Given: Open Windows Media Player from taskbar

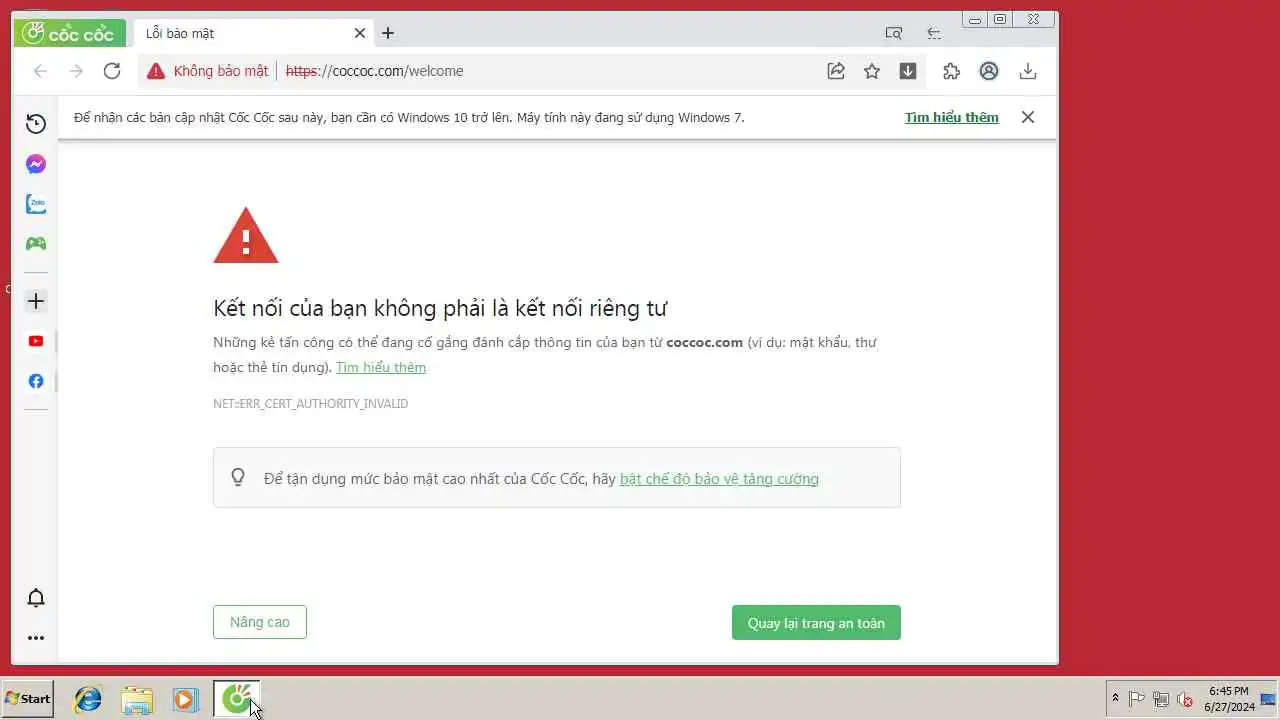Looking at the screenshot, I should (x=185, y=699).
